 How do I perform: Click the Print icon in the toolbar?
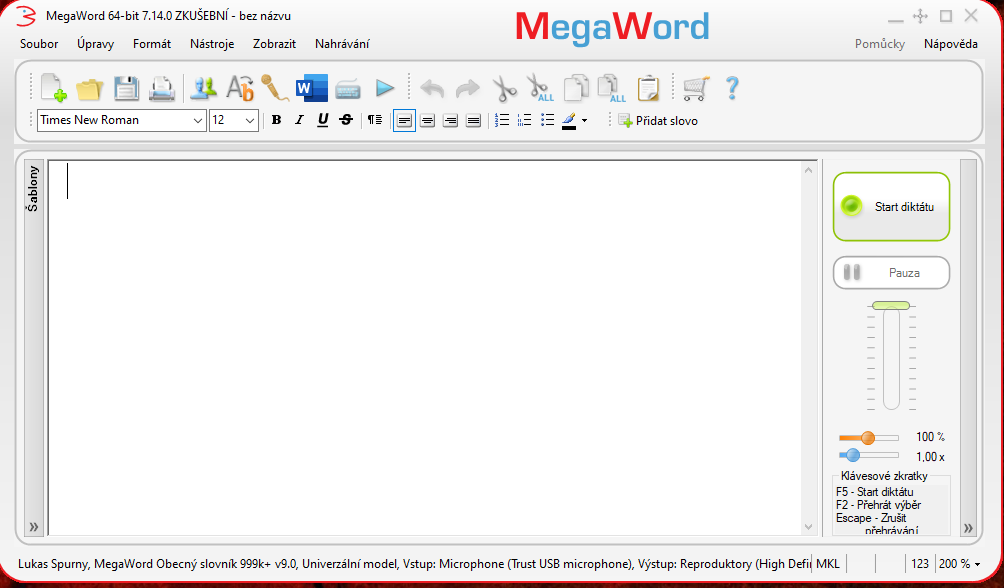(162, 89)
